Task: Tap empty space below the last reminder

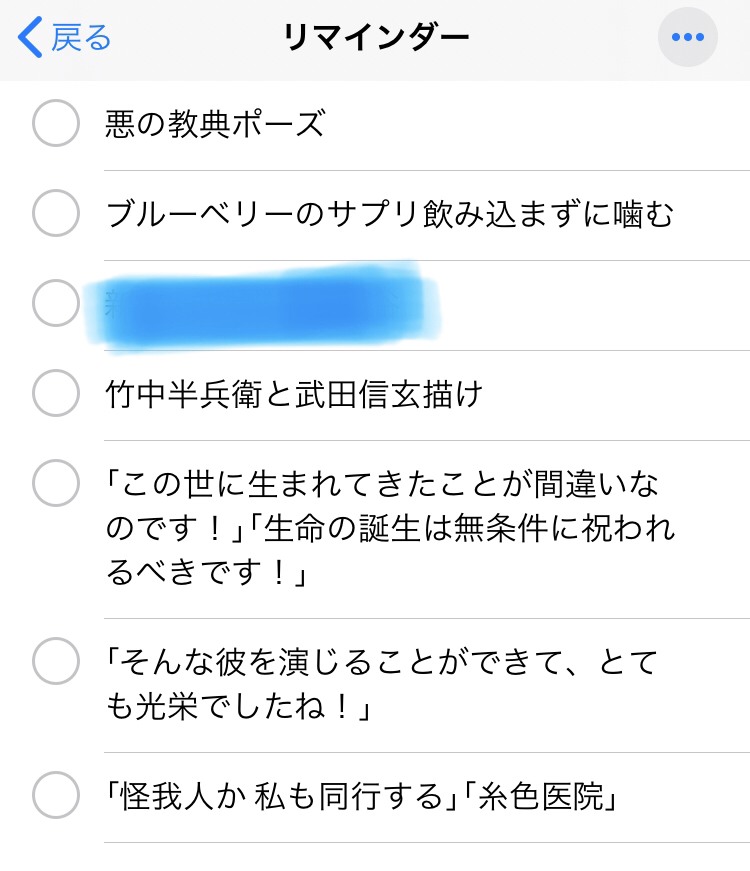Action: (400, 857)
